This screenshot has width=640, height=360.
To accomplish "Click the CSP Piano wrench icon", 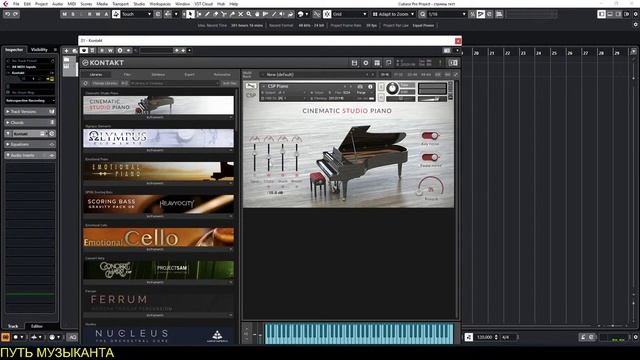I will tap(251, 86).
